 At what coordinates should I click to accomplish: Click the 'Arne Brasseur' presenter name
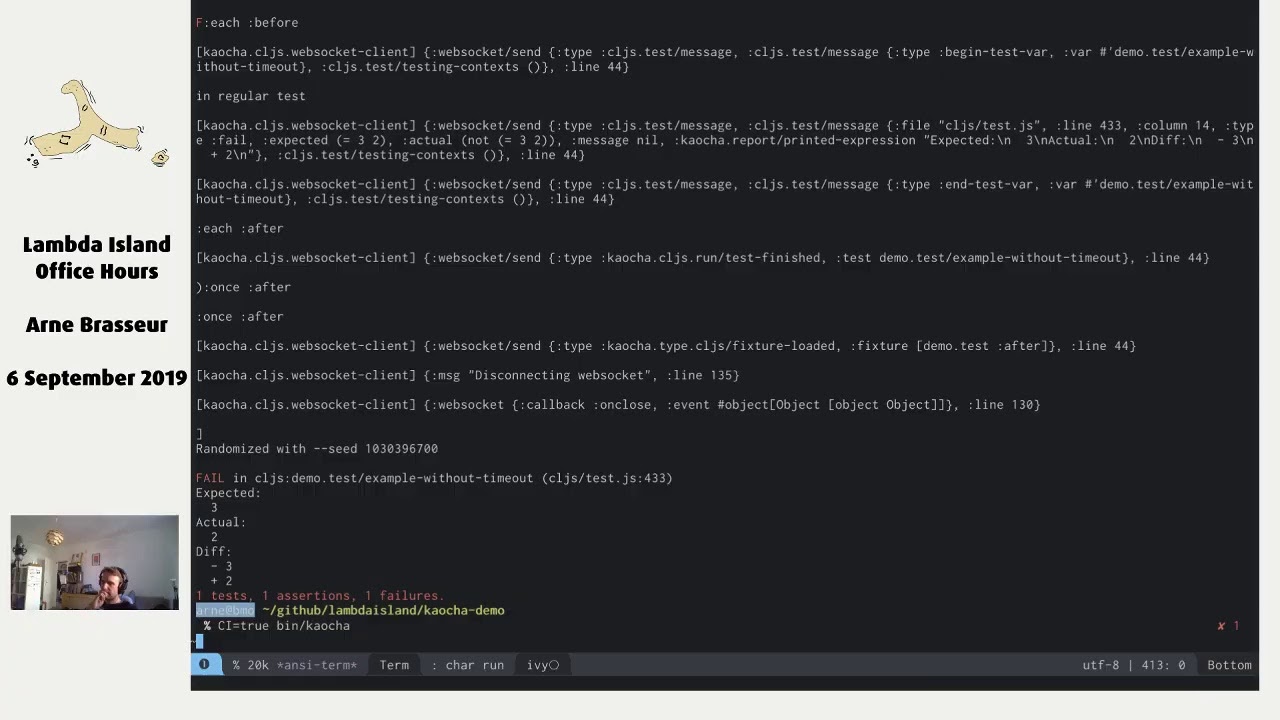click(97, 325)
